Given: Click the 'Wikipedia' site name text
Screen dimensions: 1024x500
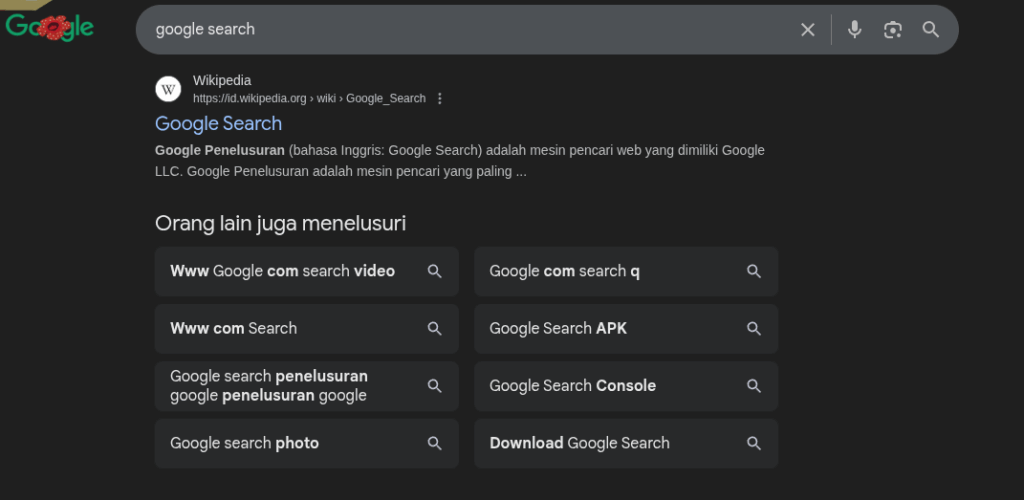Looking at the screenshot, I should point(222,80).
